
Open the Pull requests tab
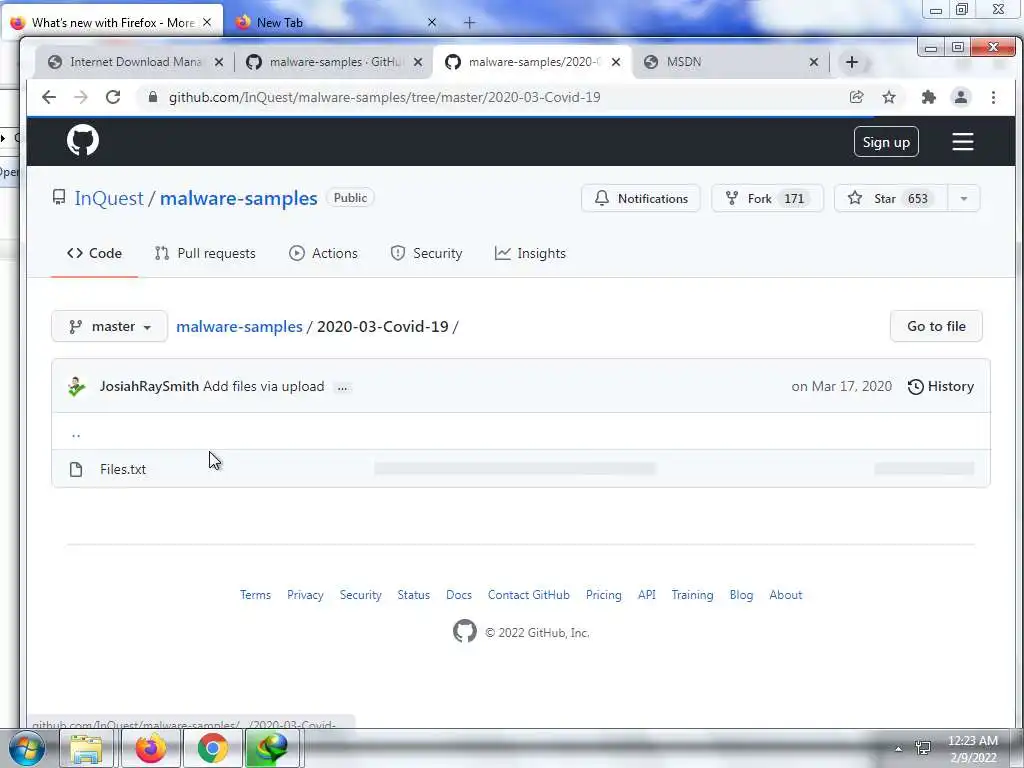click(205, 253)
